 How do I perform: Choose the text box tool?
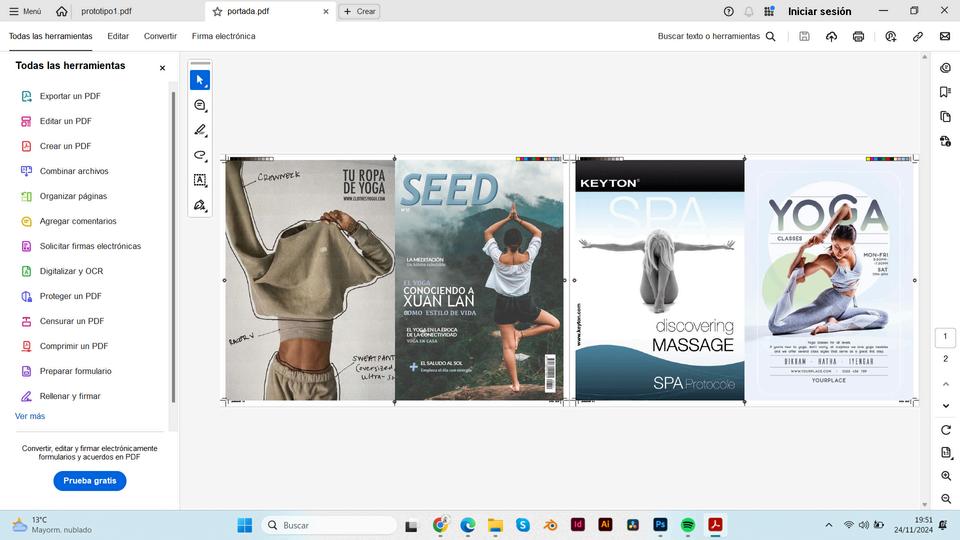(200, 180)
